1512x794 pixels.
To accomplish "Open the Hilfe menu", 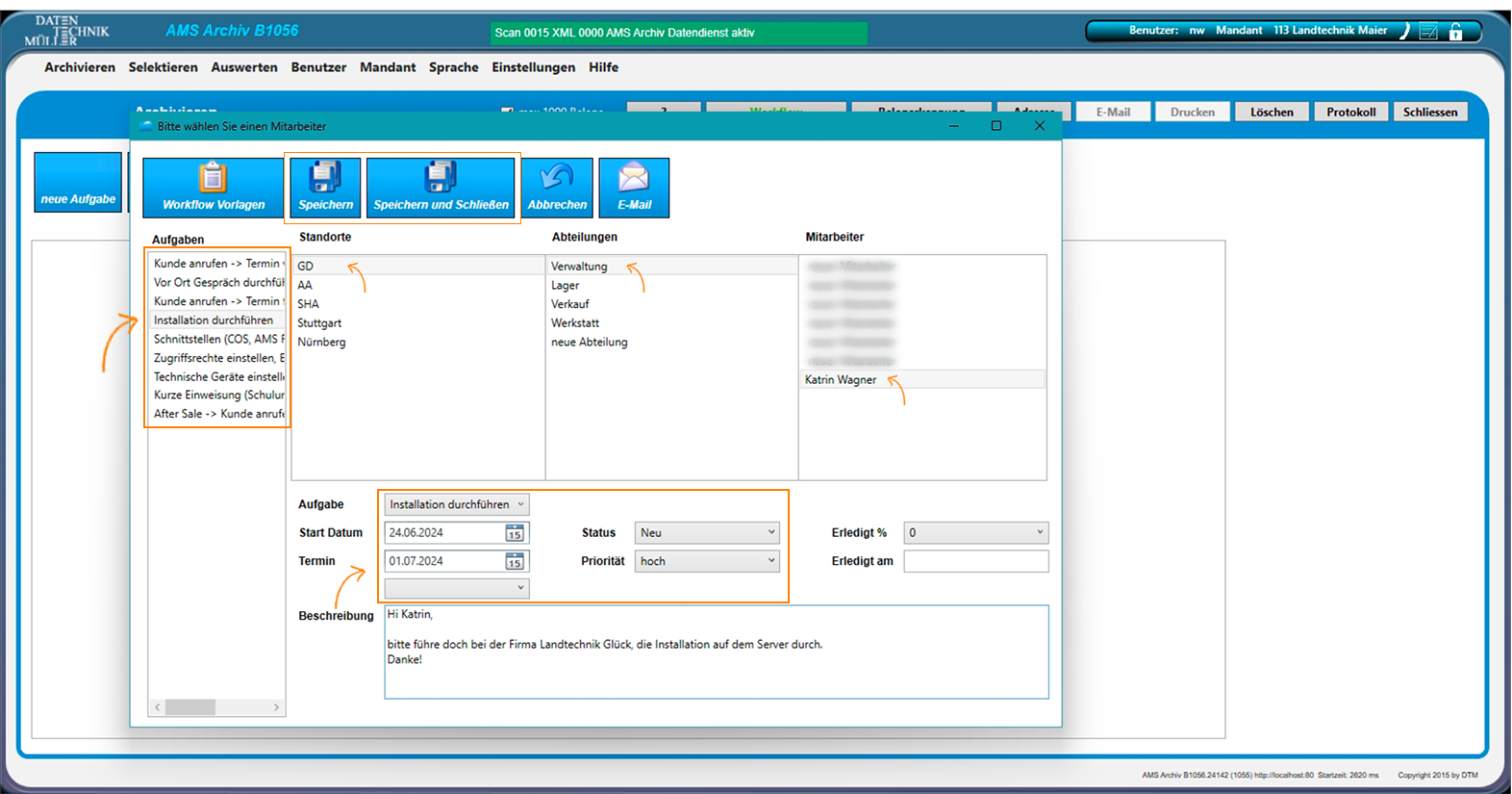I will pos(604,67).
